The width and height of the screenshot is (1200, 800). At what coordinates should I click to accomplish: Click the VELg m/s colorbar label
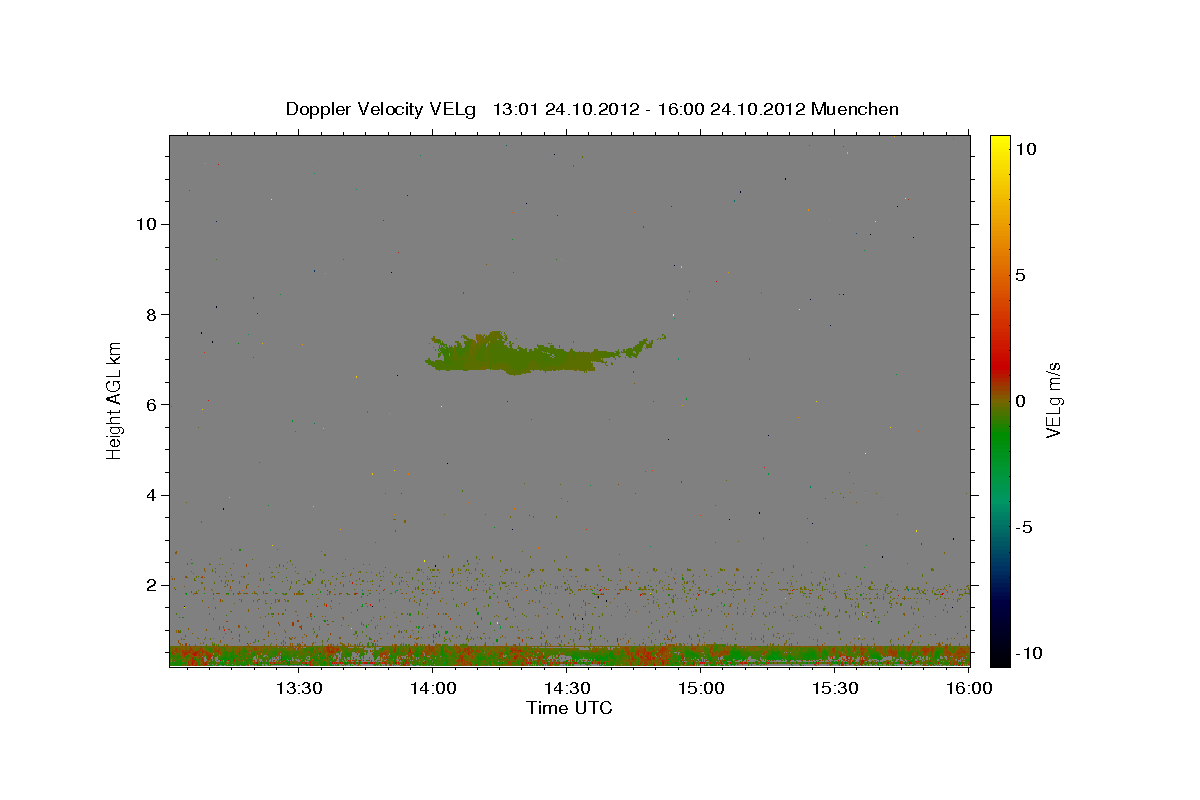(x=1053, y=400)
